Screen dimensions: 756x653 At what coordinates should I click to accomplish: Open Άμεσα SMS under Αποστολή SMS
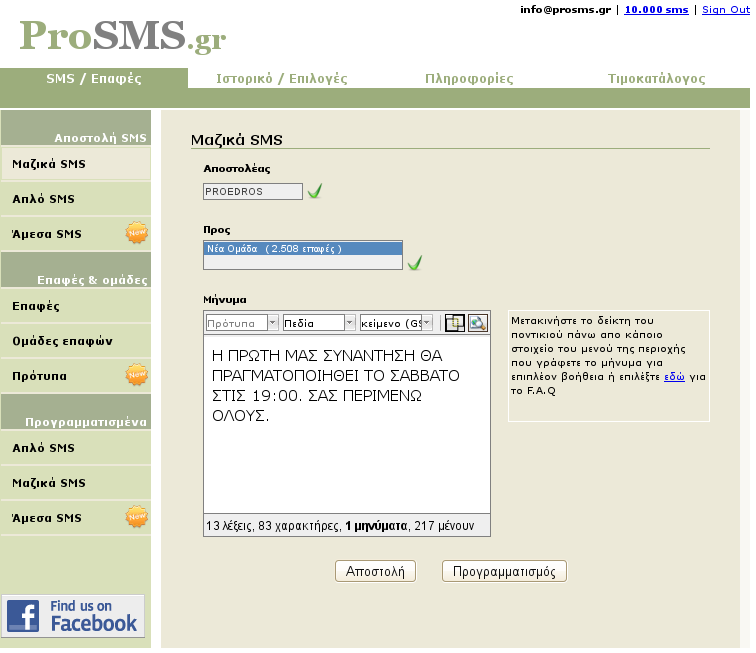point(76,234)
